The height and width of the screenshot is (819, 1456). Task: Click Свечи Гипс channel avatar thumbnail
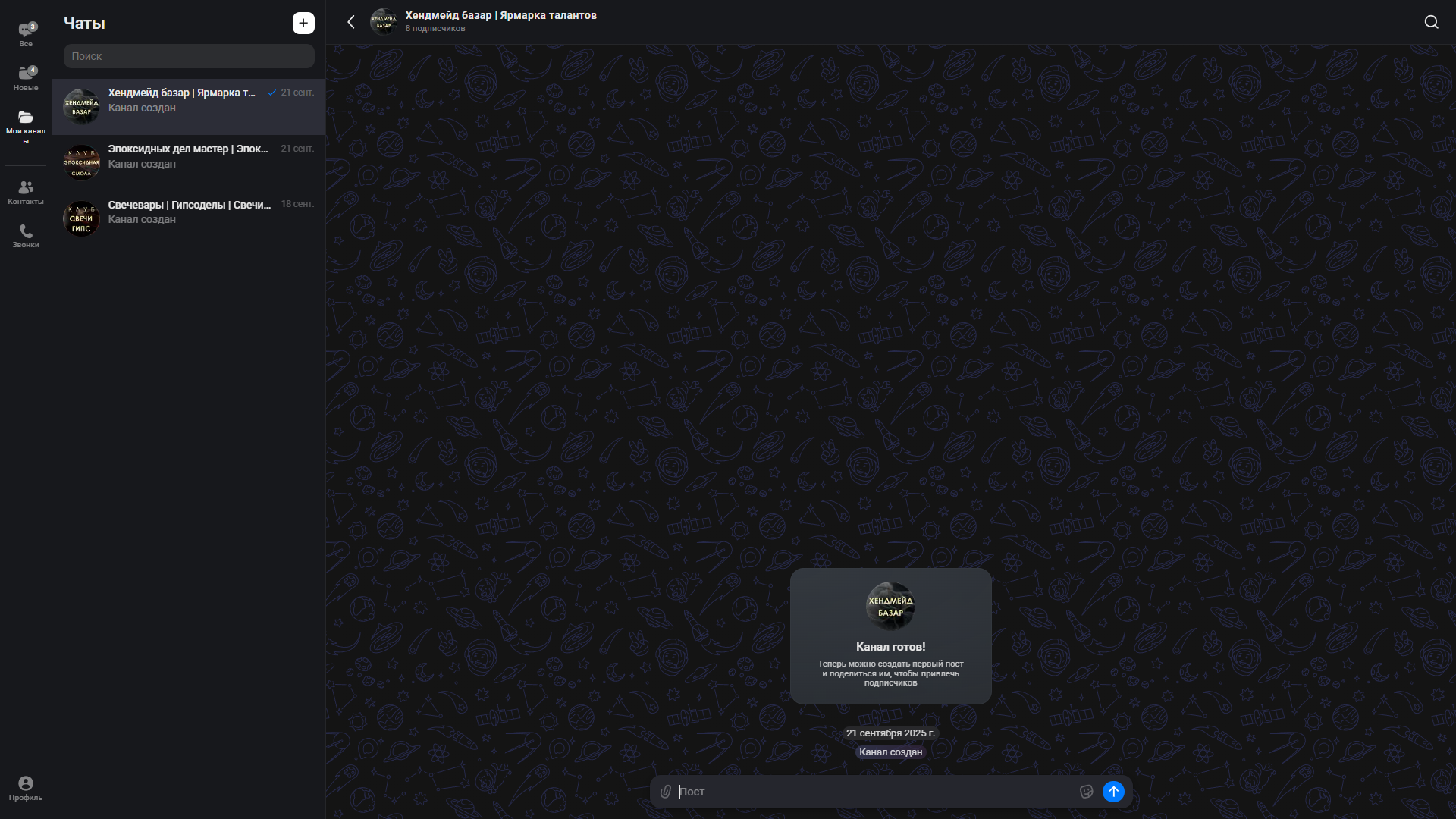[81, 218]
